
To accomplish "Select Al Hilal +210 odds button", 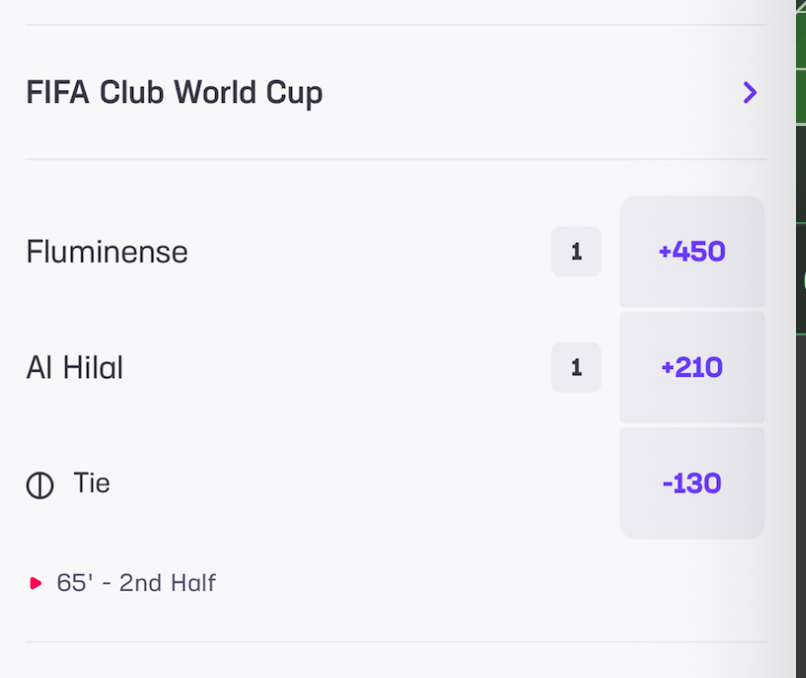I will 692,367.
